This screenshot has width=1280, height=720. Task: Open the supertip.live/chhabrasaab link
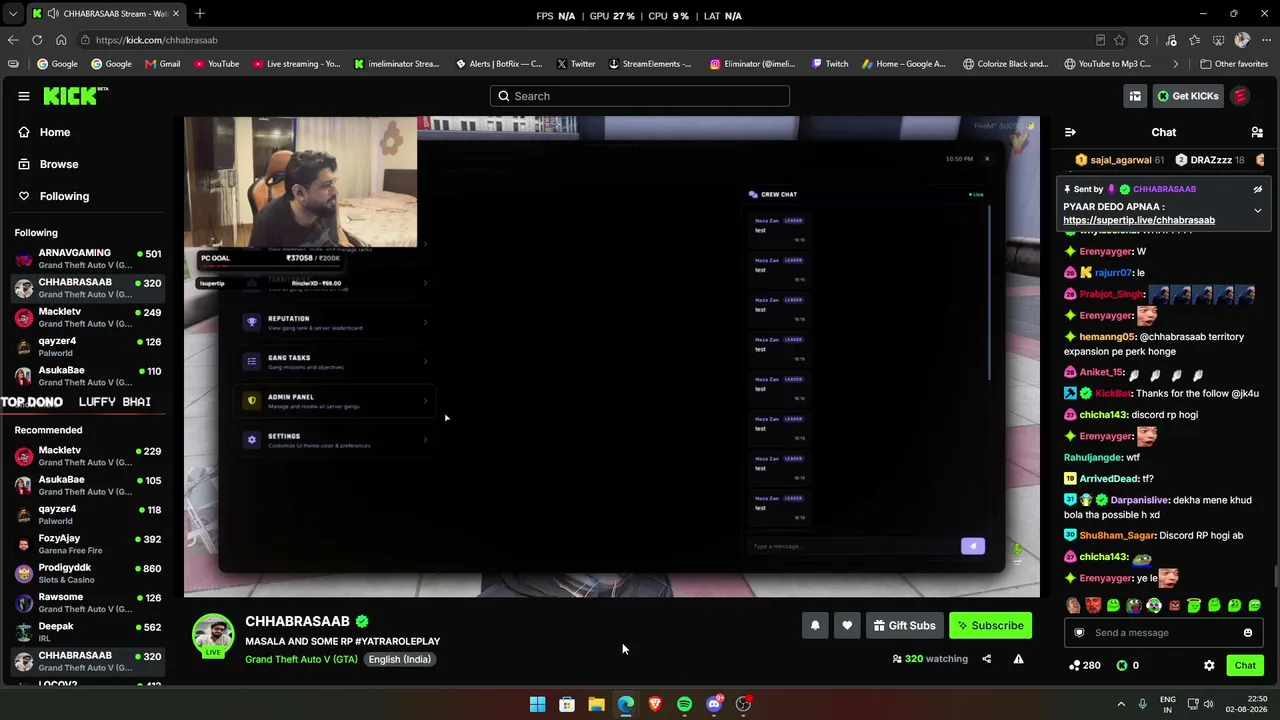[1139, 220]
